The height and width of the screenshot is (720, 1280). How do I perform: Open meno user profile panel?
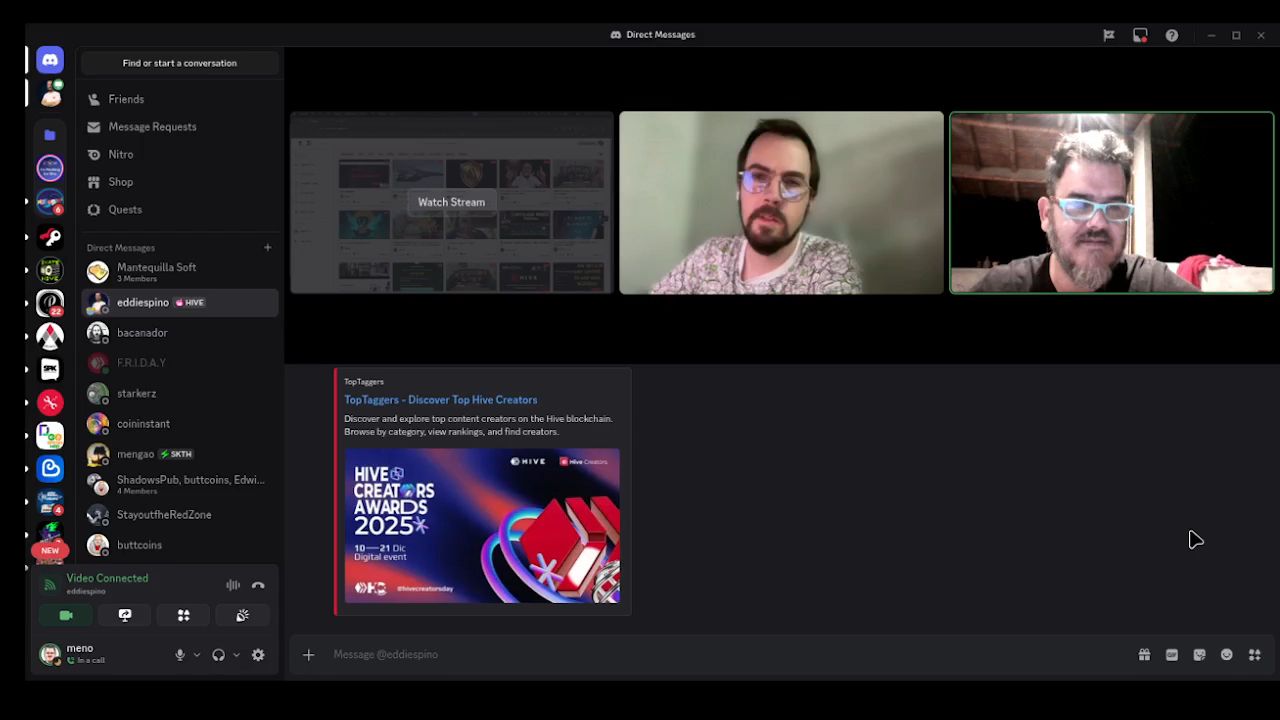coord(100,655)
